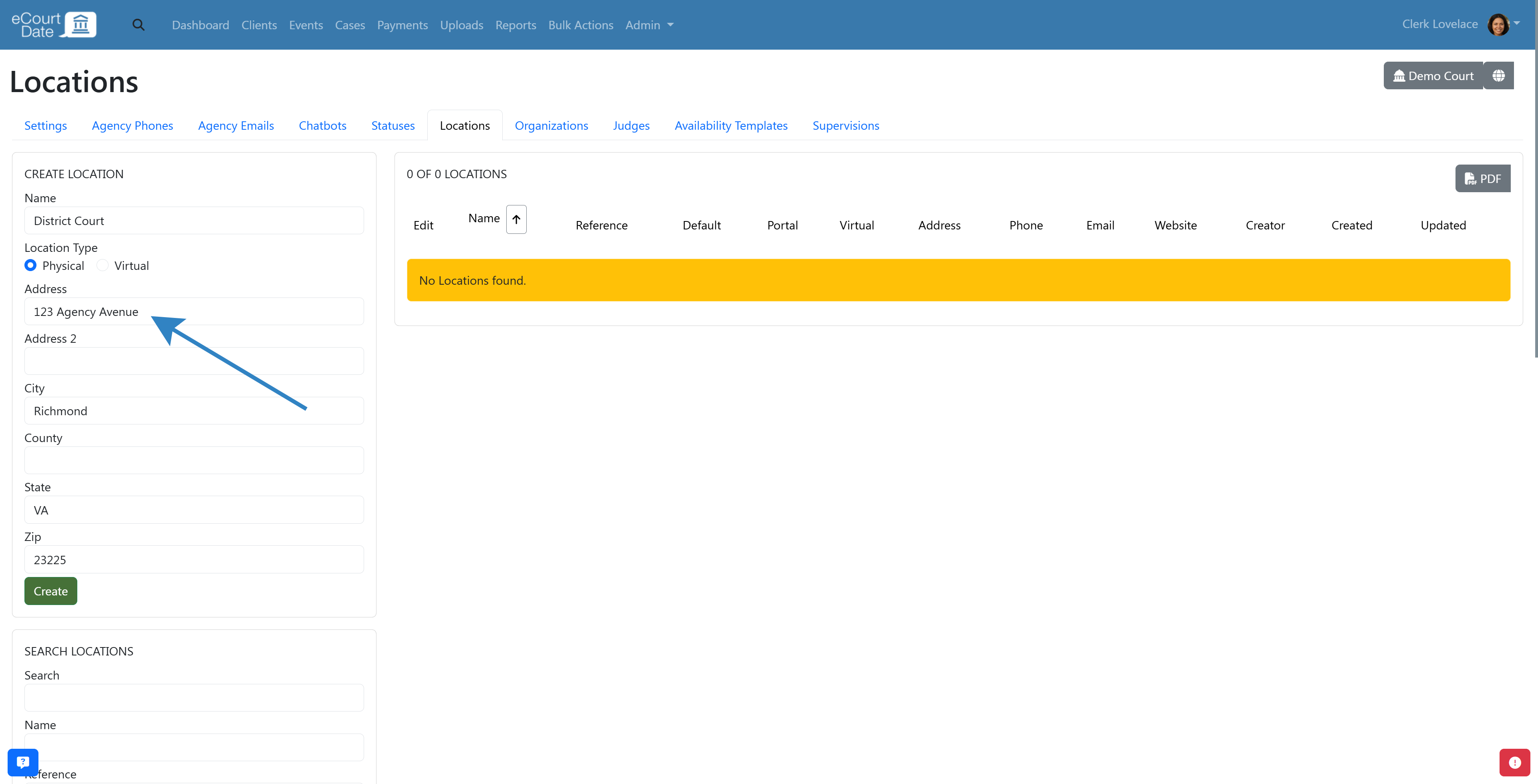Image resolution: width=1538 pixels, height=784 pixels.
Task: Click the Demo Court button
Action: coord(1433,76)
